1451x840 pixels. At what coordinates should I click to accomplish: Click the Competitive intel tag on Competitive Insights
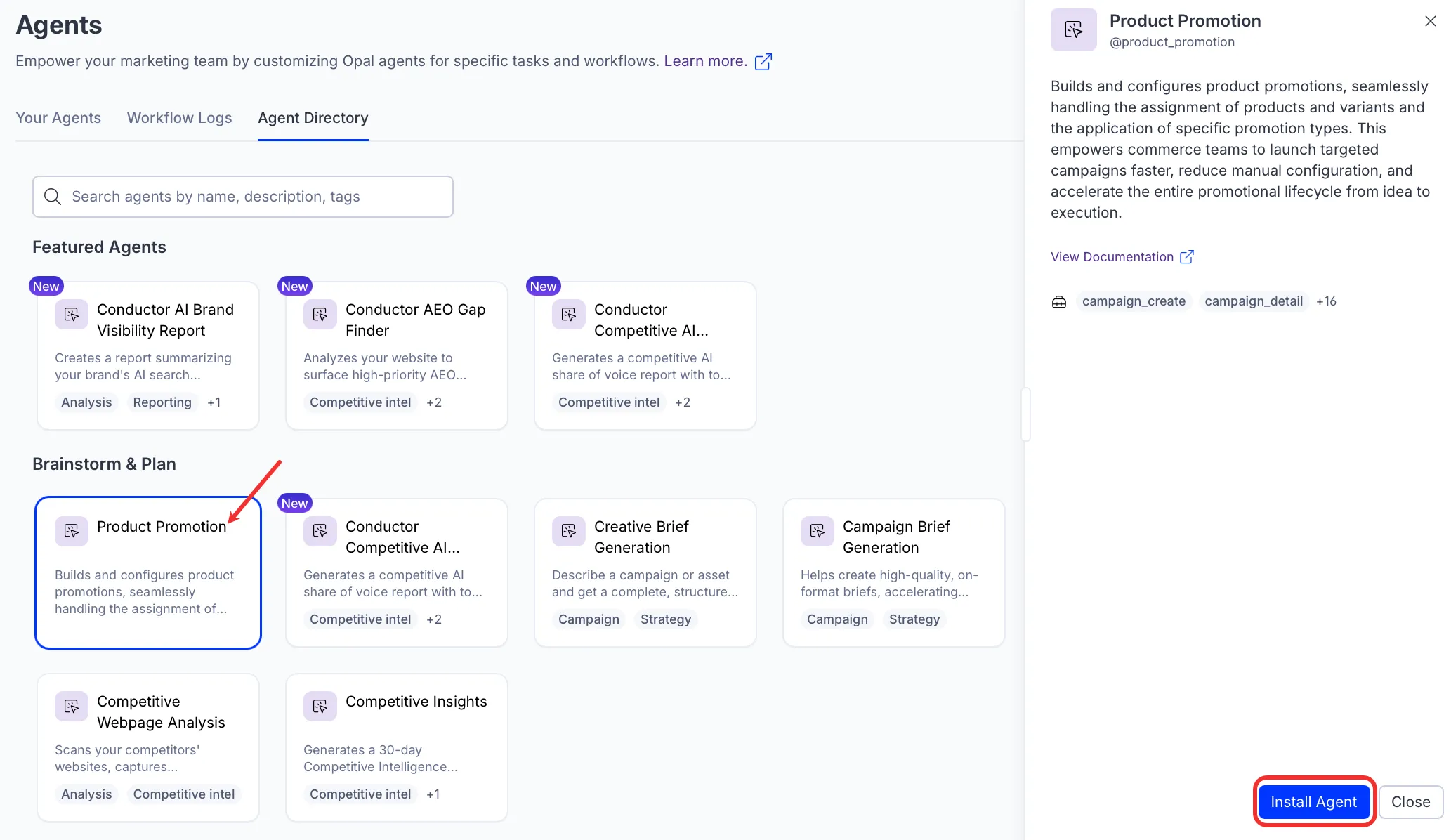[x=360, y=794]
